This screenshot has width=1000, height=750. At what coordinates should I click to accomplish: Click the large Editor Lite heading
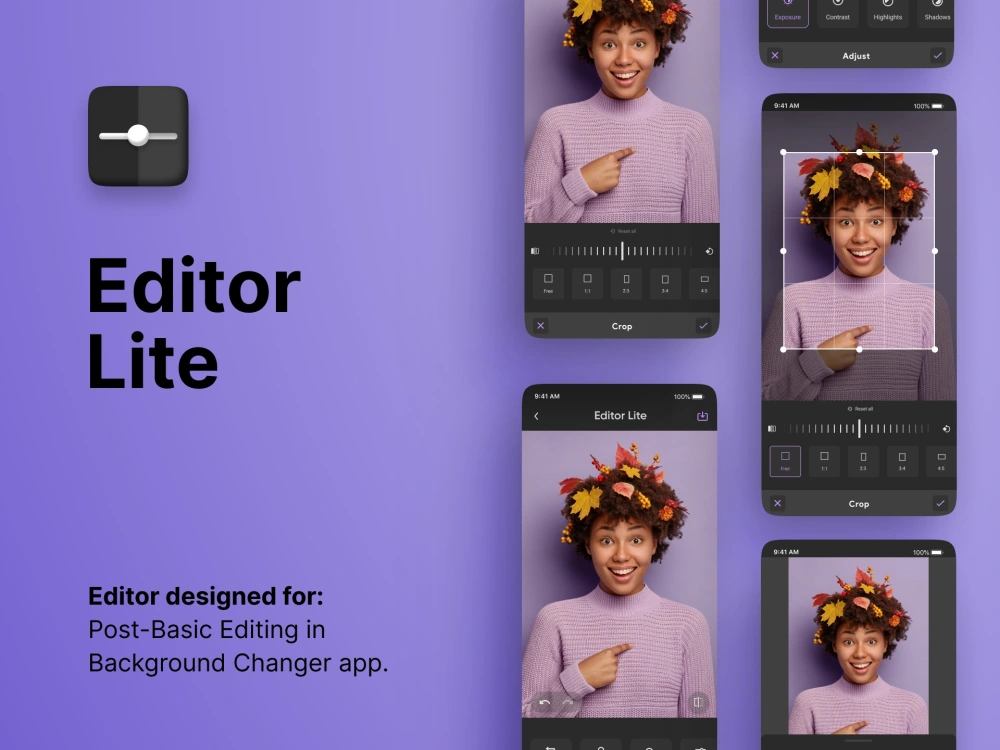[x=193, y=323]
